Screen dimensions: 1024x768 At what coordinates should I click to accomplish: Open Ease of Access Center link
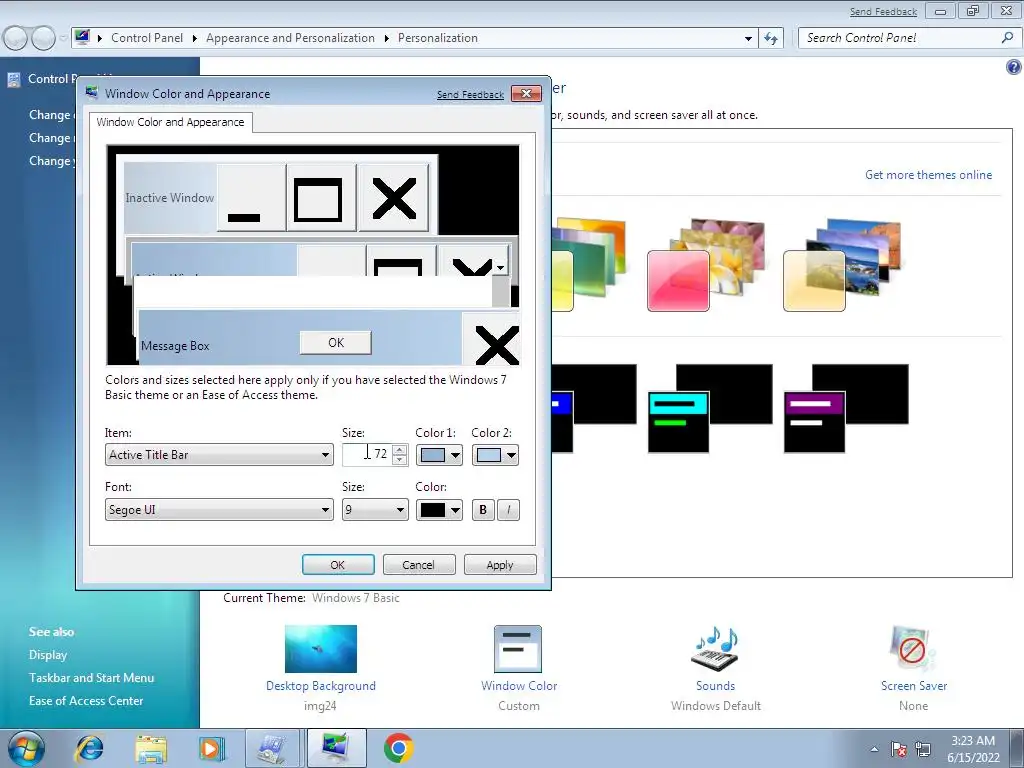click(x=86, y=701)
